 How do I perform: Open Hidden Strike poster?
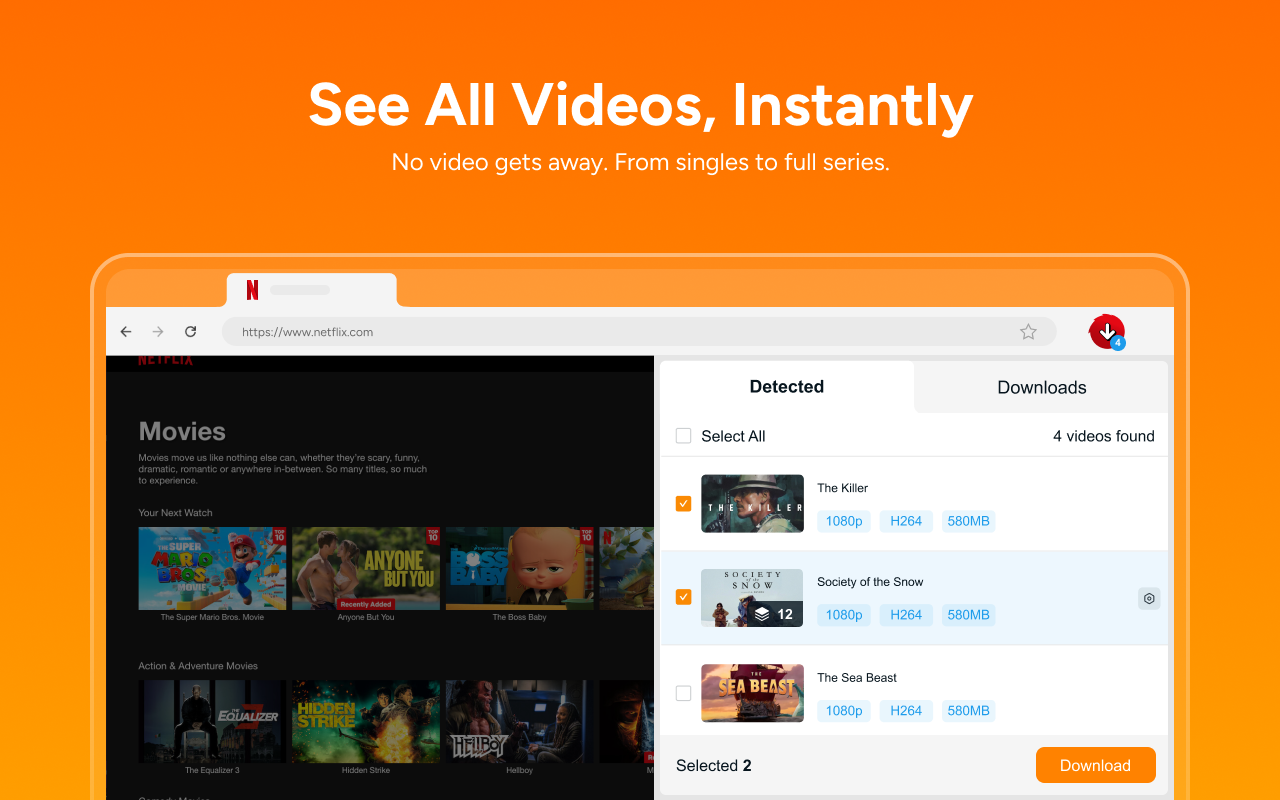[366, 721]
